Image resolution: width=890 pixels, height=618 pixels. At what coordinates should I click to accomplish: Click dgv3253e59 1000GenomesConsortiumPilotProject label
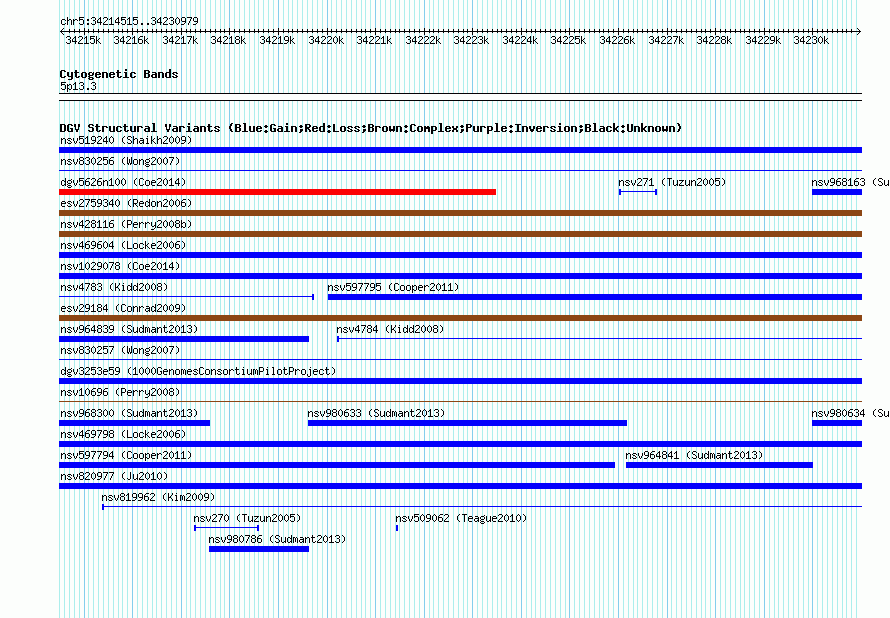click(198, 371)
